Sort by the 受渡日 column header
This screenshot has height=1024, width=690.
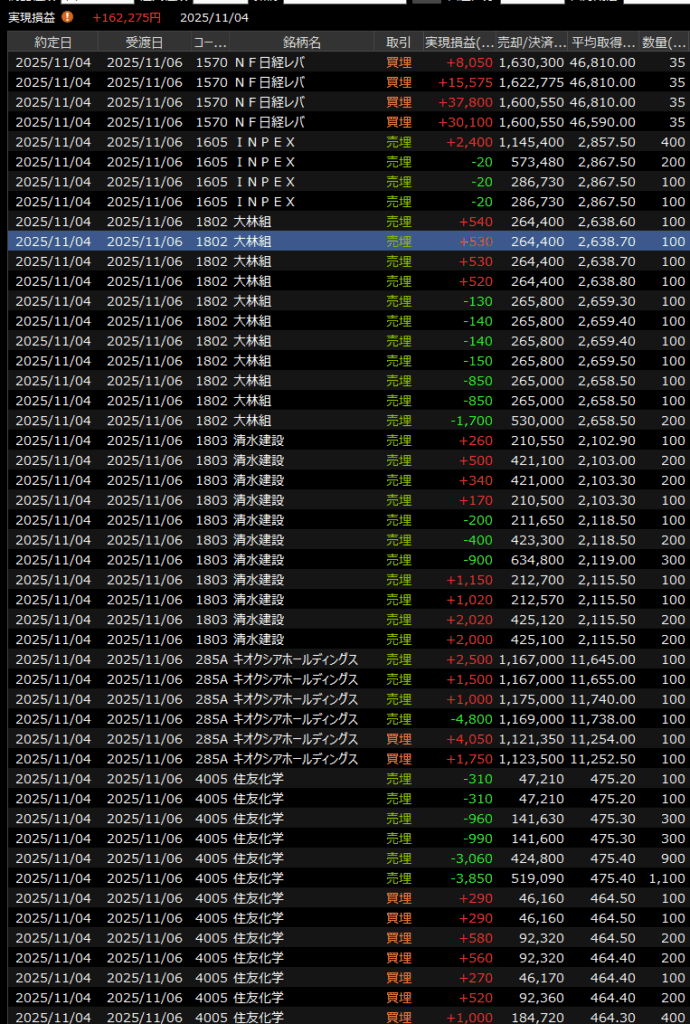144,42
